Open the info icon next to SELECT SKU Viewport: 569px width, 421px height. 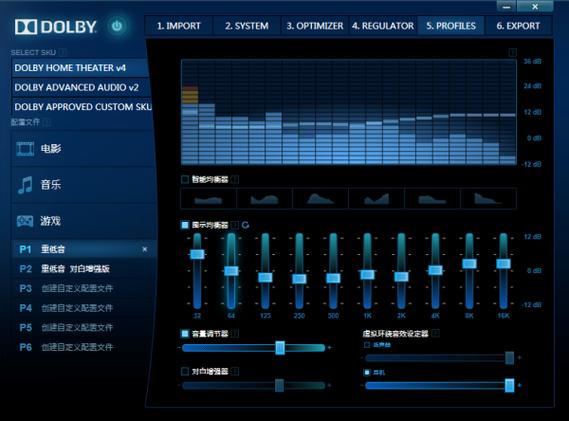(63, 52)
